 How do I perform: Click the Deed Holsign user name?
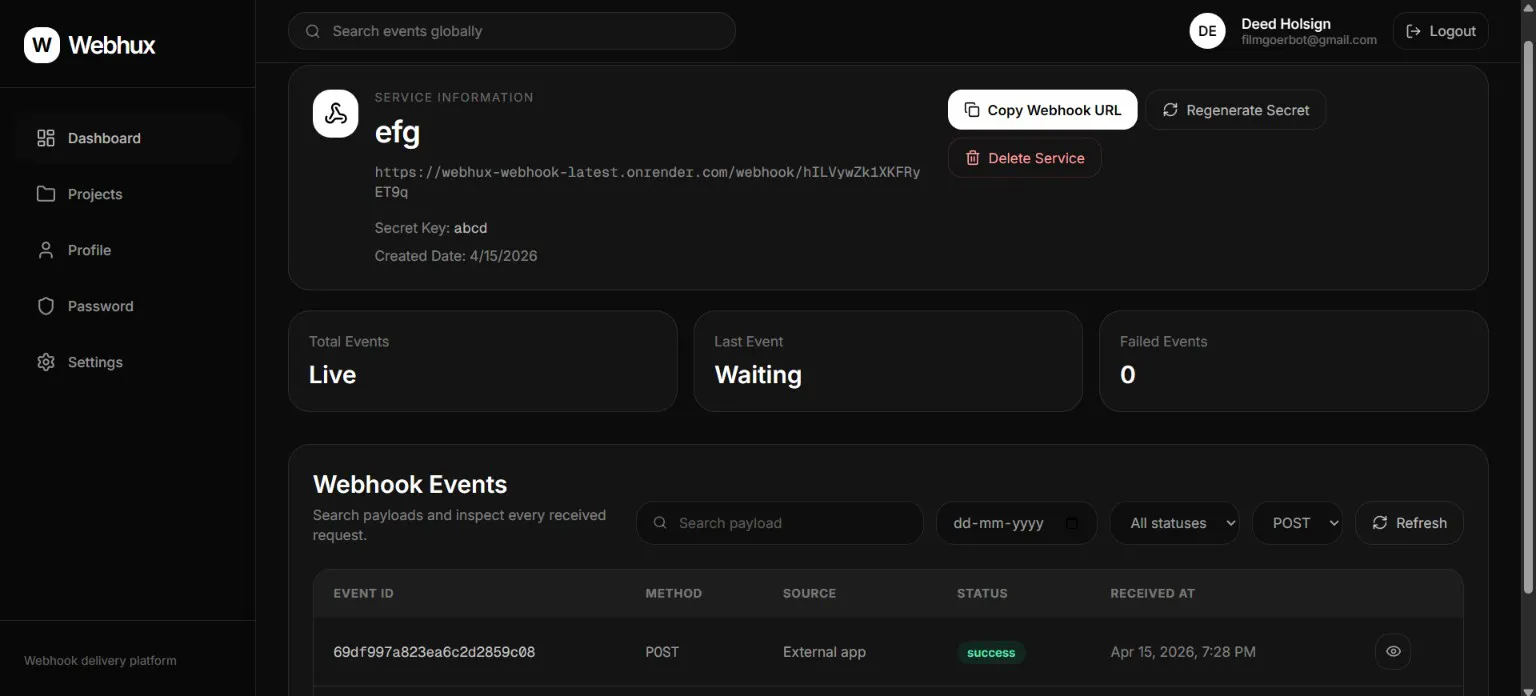[1286, 24]
